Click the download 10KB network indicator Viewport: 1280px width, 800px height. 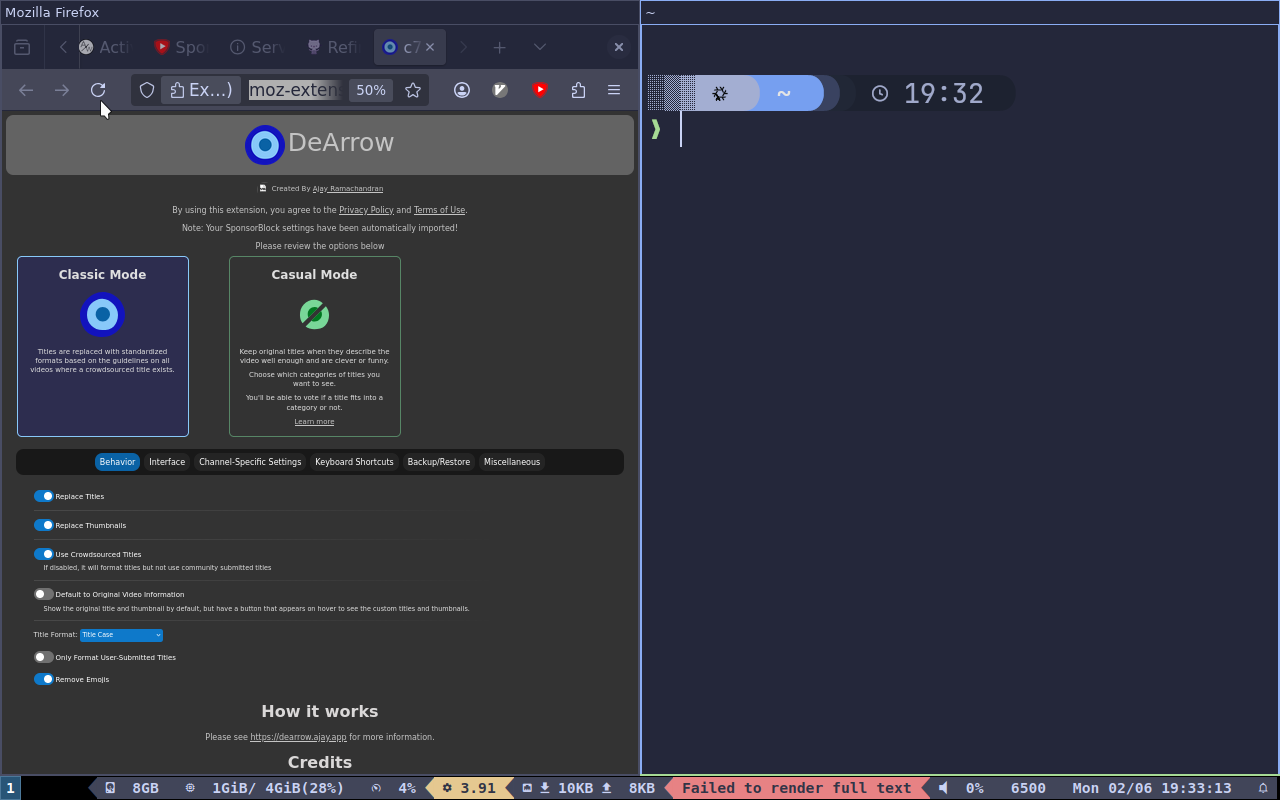coord(565,788)
